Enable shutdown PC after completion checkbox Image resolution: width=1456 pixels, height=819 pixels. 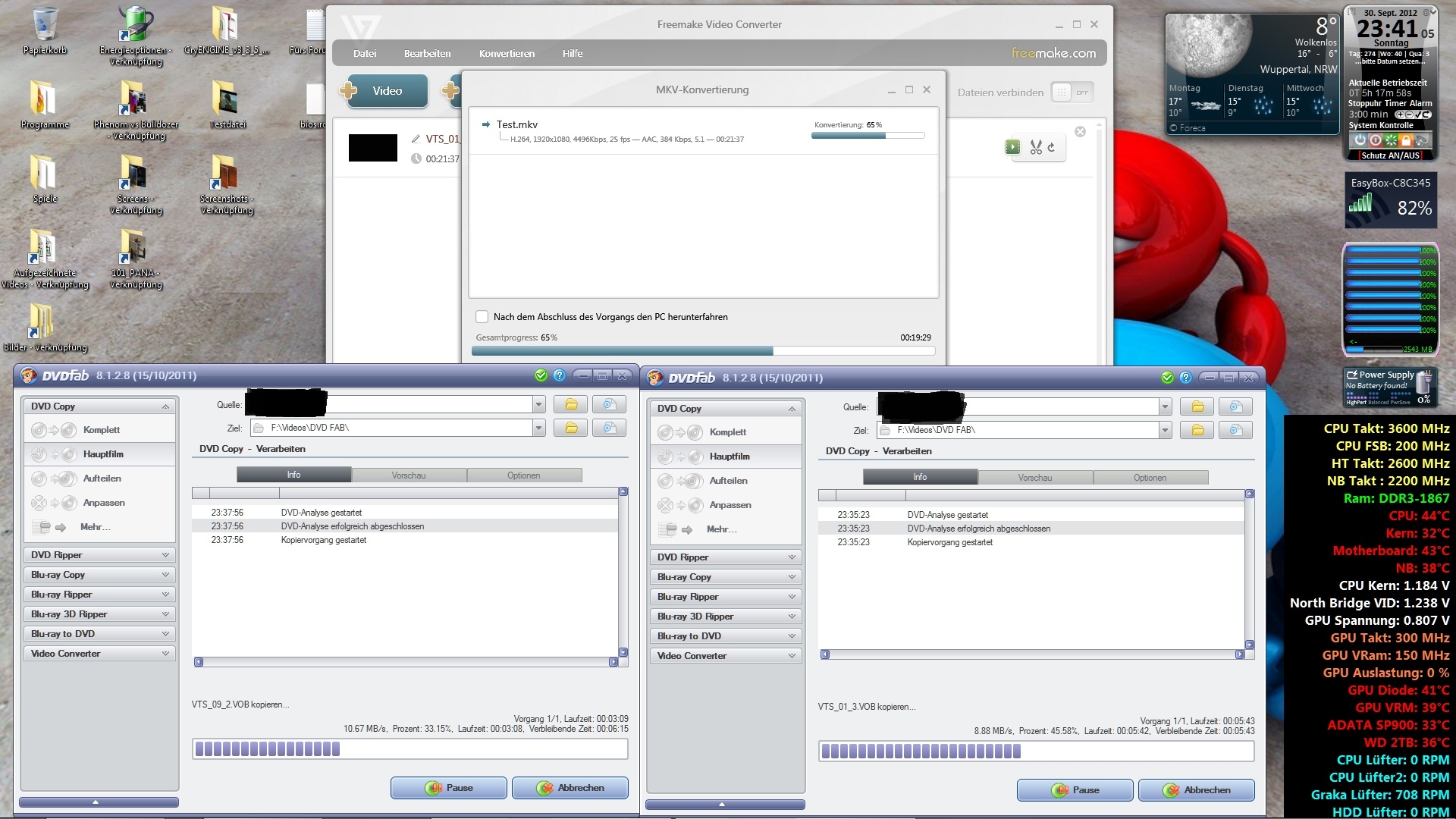482,317
